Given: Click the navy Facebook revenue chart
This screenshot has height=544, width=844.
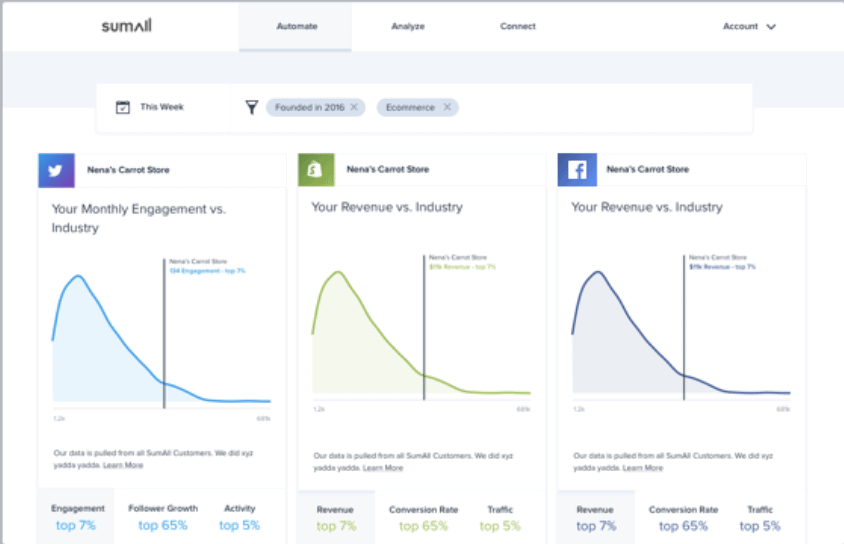Looking at the screenshot, I should click(x=681, y=334).
